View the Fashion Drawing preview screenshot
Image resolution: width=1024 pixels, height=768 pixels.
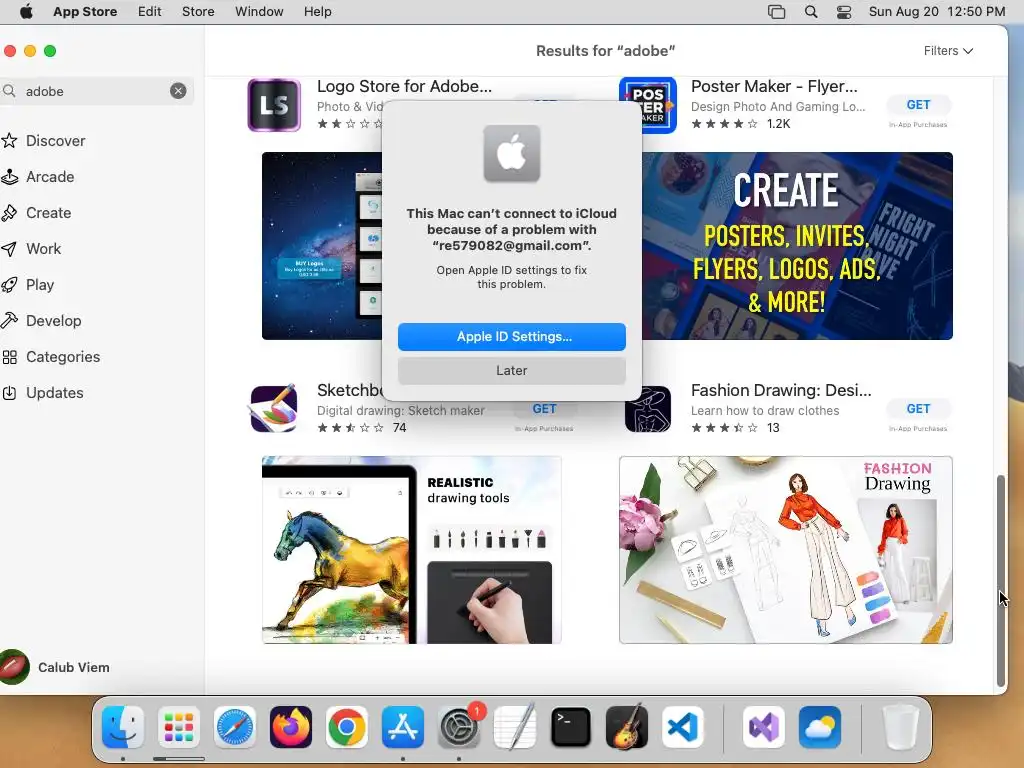coord(786,550)
